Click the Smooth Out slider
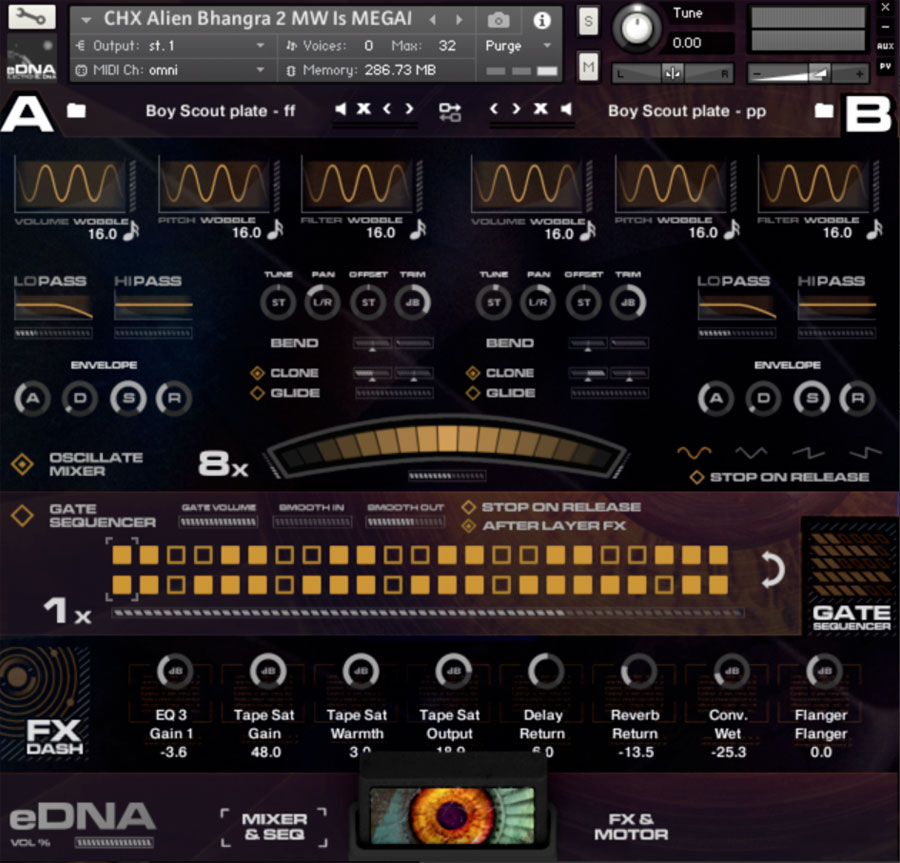The height and width of the screenshot is (863, 900). coord(406,522)
